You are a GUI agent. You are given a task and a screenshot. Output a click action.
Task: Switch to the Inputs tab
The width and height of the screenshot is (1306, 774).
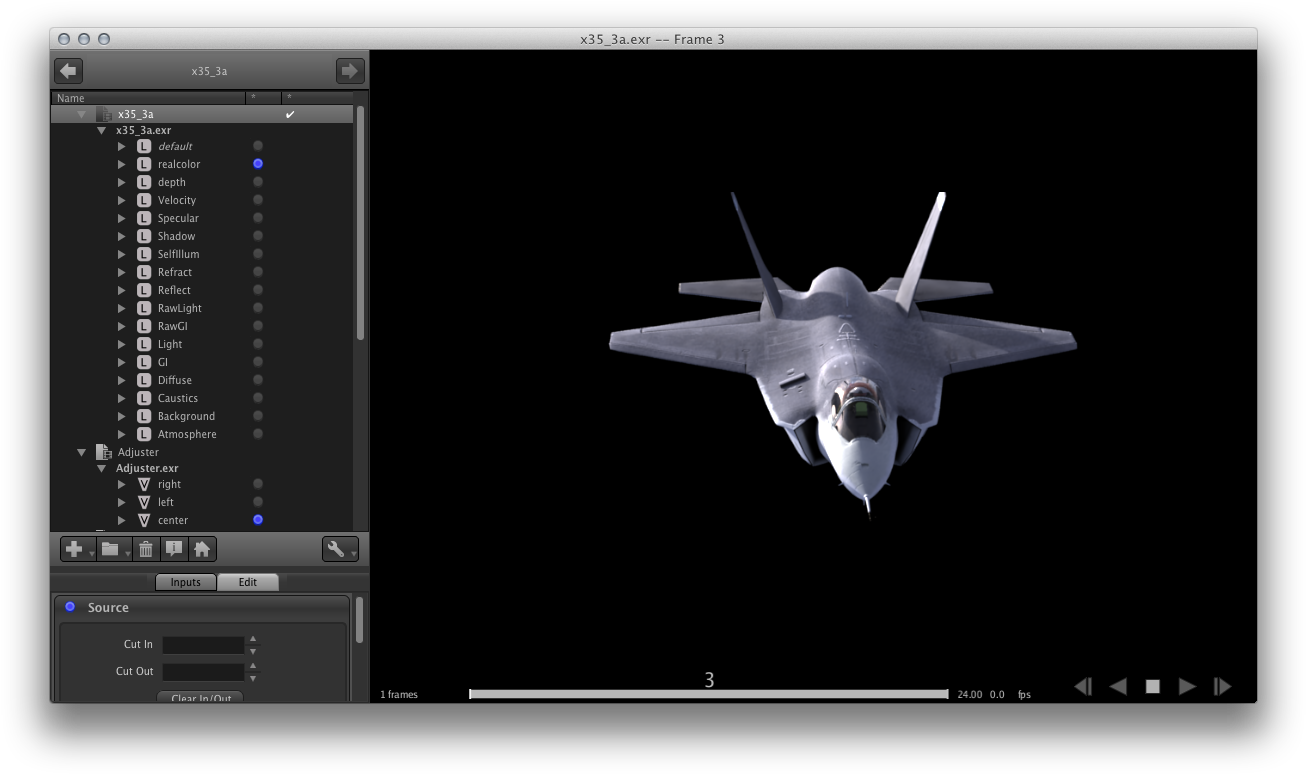click(186, 582)
